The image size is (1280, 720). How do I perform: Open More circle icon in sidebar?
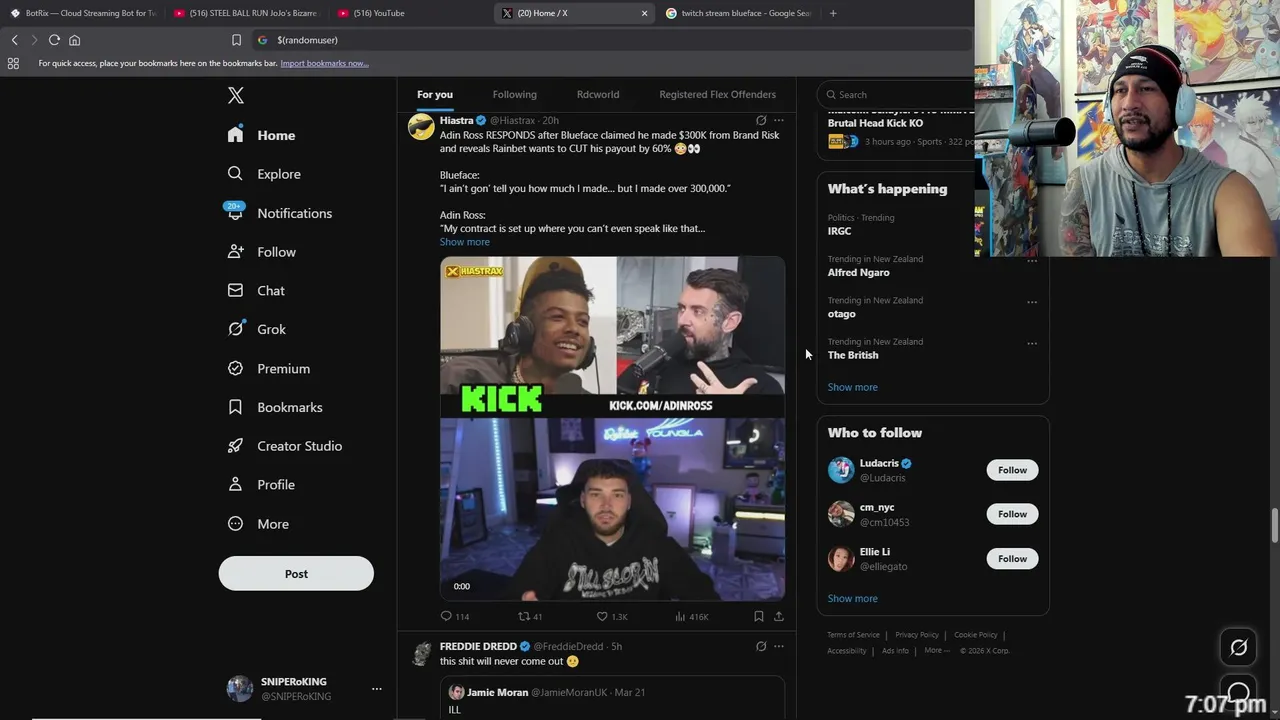tap(235, 523)
